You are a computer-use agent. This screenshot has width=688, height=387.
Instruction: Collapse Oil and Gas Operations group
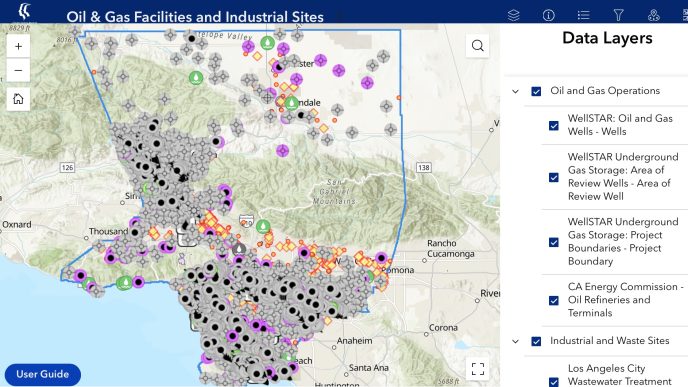(x=516, y=91)
